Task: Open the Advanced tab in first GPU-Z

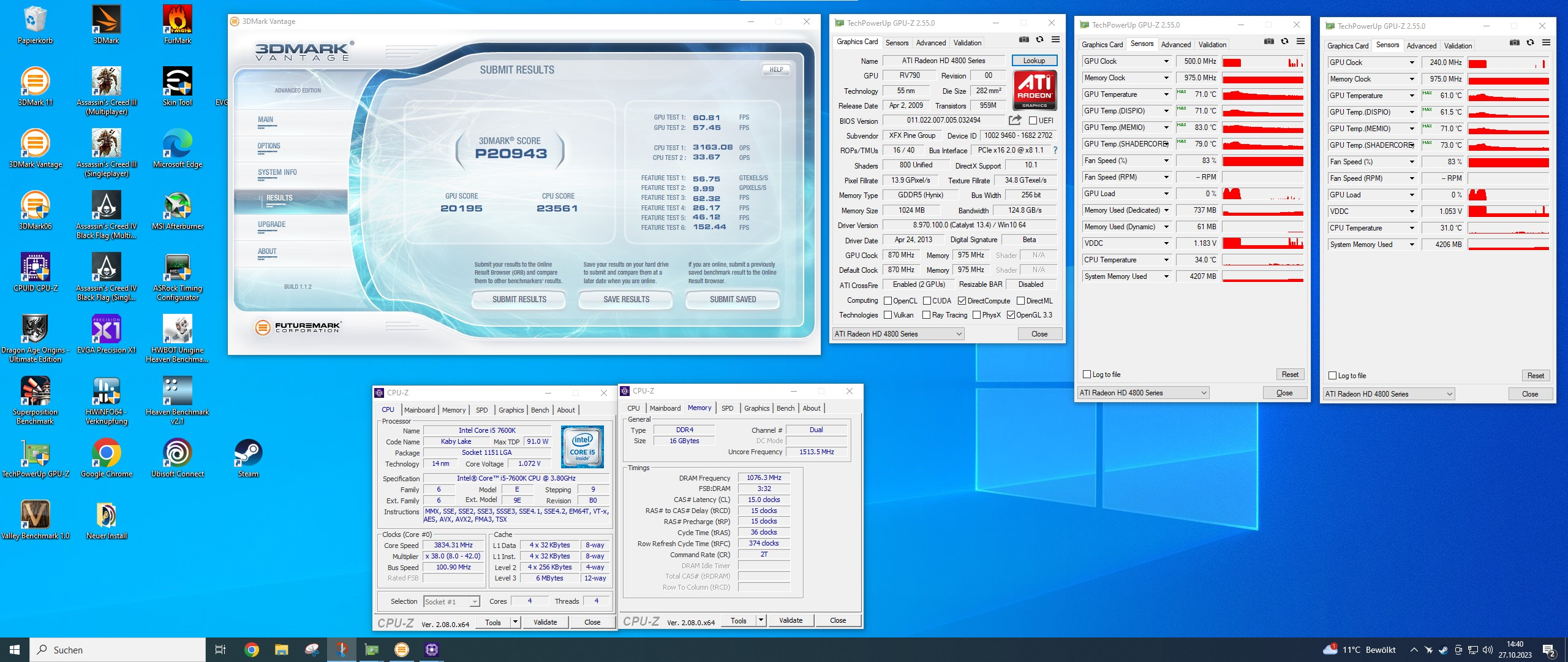Action: point(931,43)
